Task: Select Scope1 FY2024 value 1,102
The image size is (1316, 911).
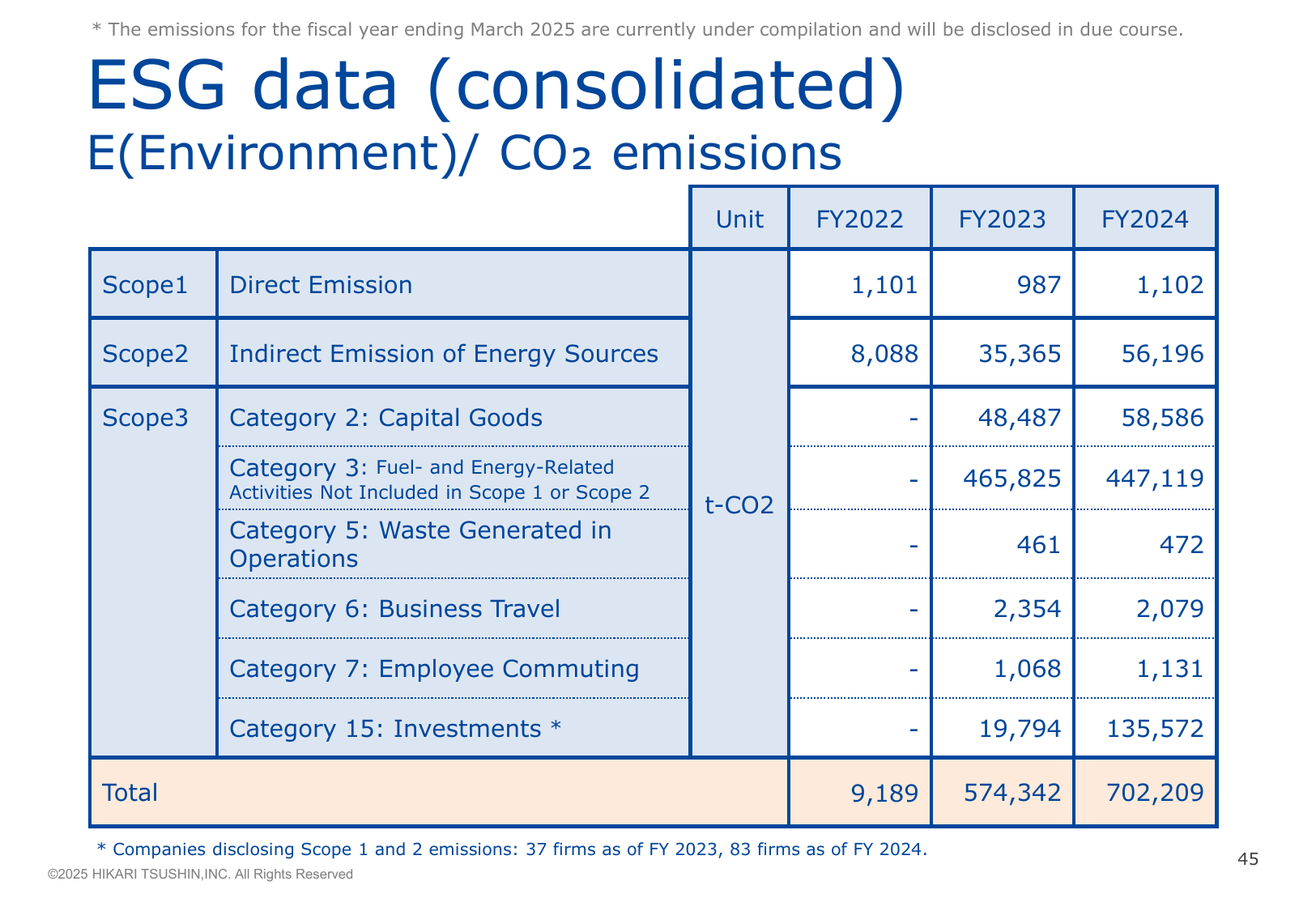Action: pos(1170,285)
